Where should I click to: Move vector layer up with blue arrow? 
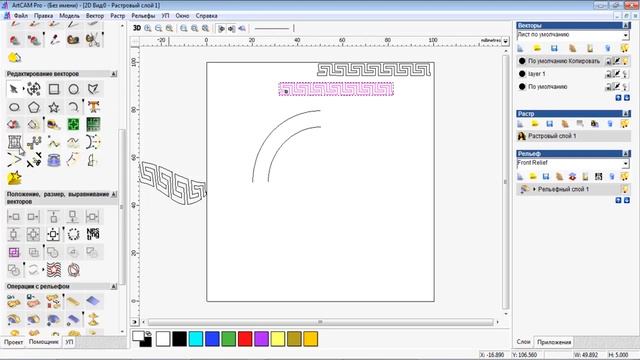[x=618, y=98]
